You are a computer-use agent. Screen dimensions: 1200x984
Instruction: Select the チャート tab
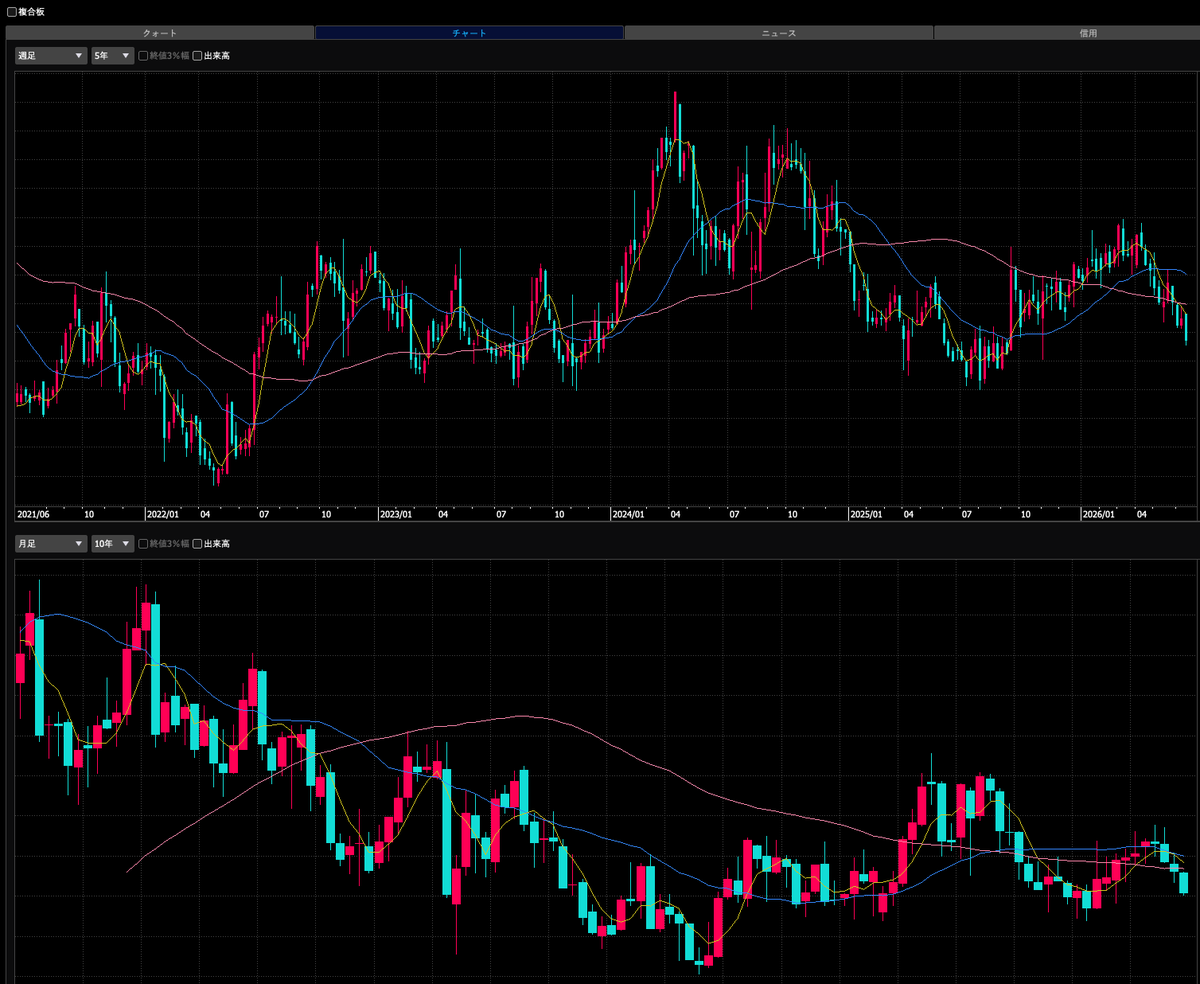pos(469,33)
